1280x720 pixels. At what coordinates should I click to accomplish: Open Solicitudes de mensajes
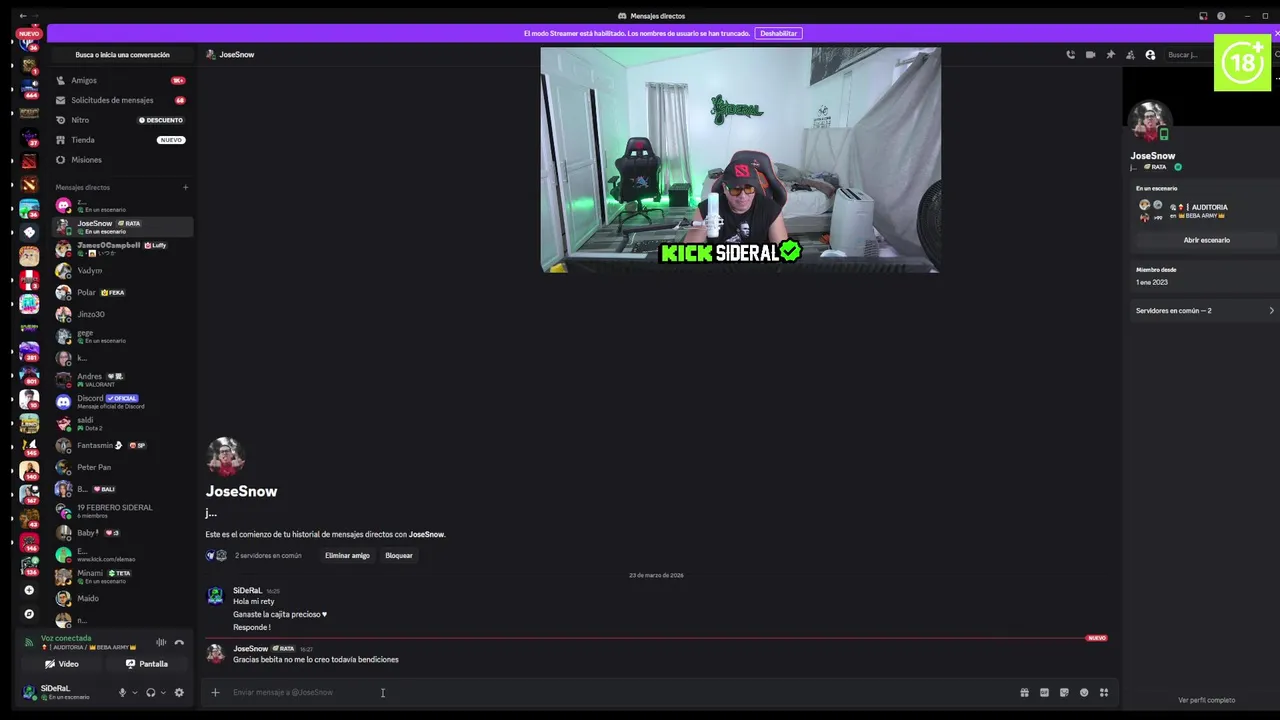(121, 100)
